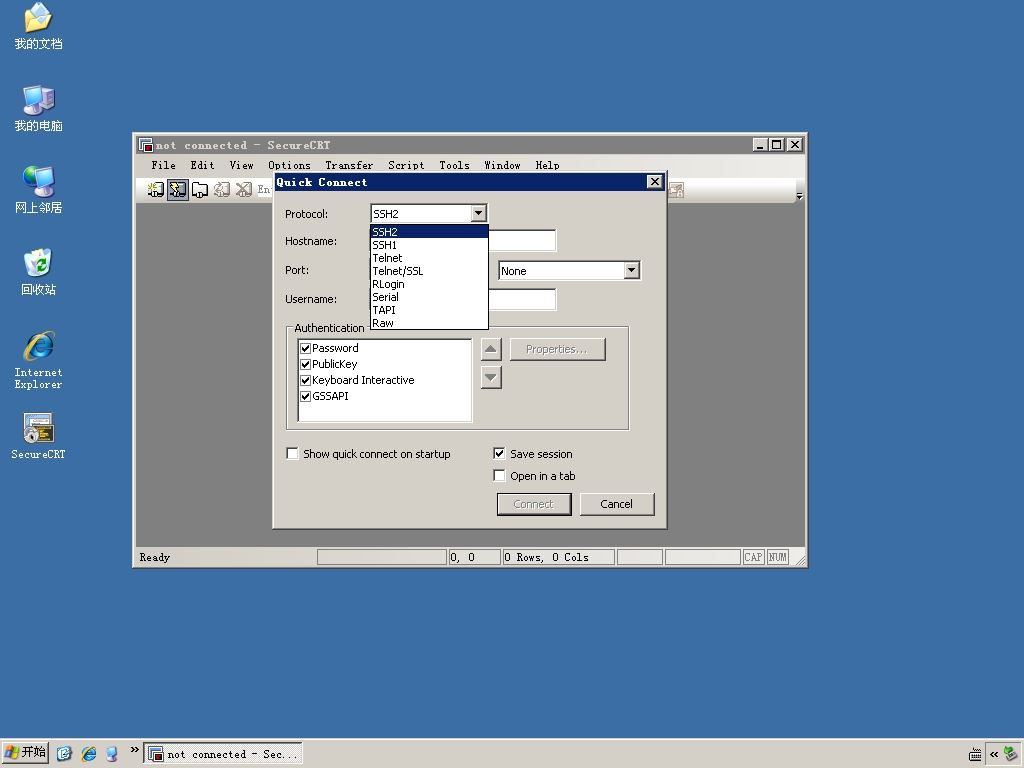Open the Edit menu
This screenshot has height=768, width=1024.
[202, 165]
